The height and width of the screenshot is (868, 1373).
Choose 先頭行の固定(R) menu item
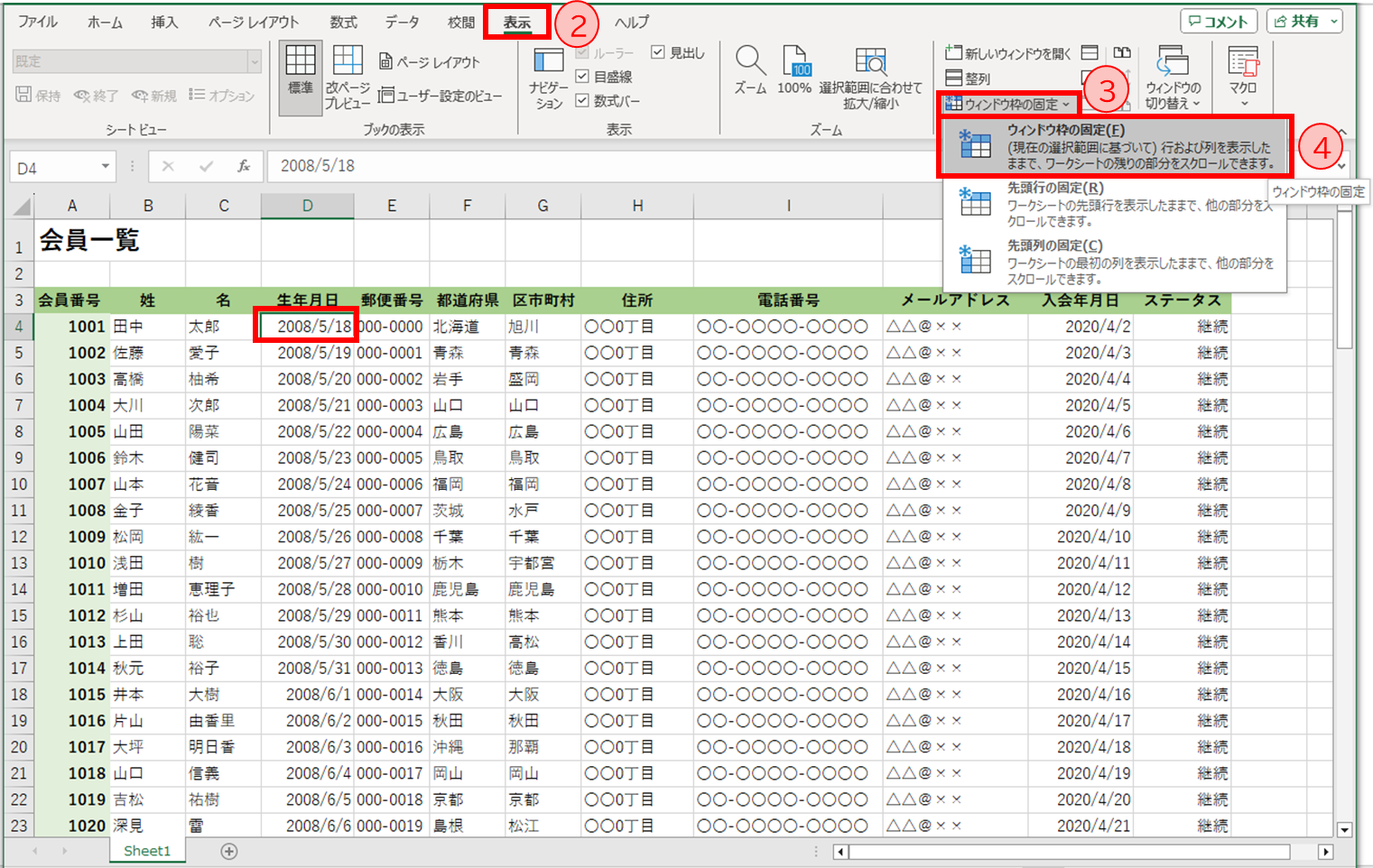click(x=1116, y=204)
